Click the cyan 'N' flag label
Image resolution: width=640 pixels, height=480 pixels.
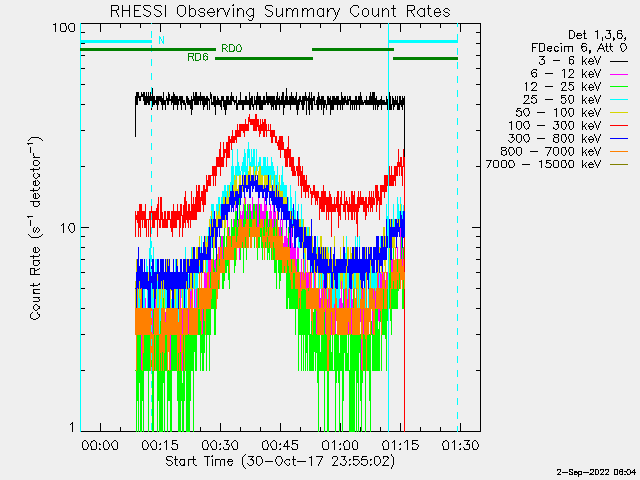pos(161,40)
